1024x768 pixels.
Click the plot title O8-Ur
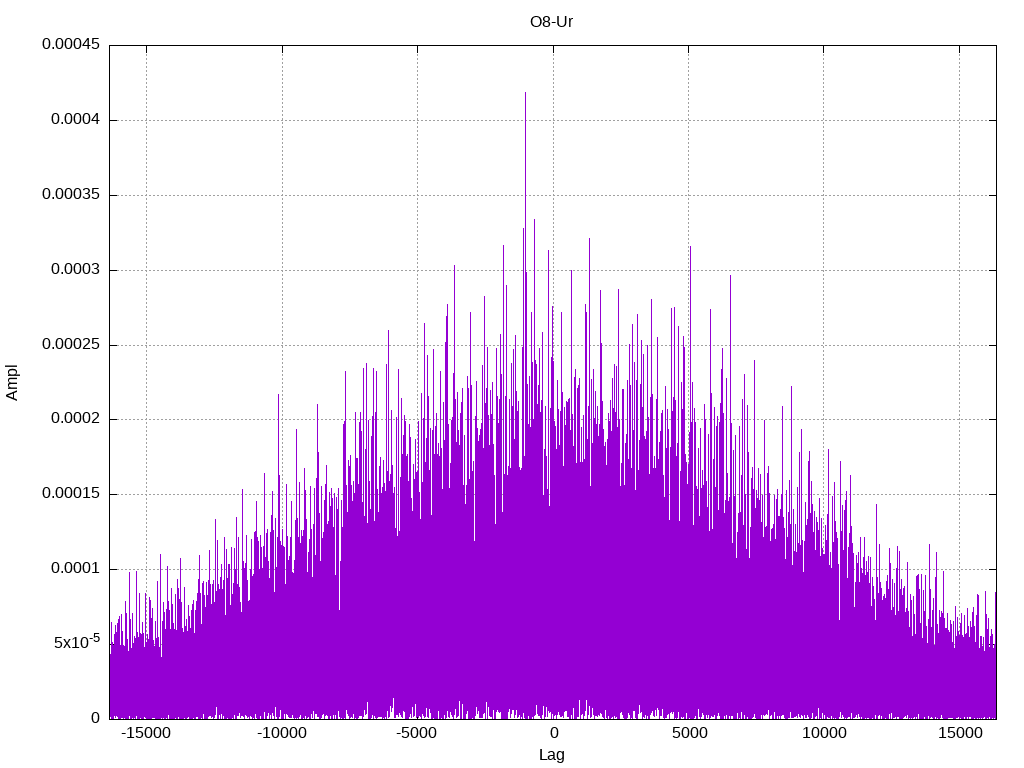pyautogui.click(x=551, y=22)
